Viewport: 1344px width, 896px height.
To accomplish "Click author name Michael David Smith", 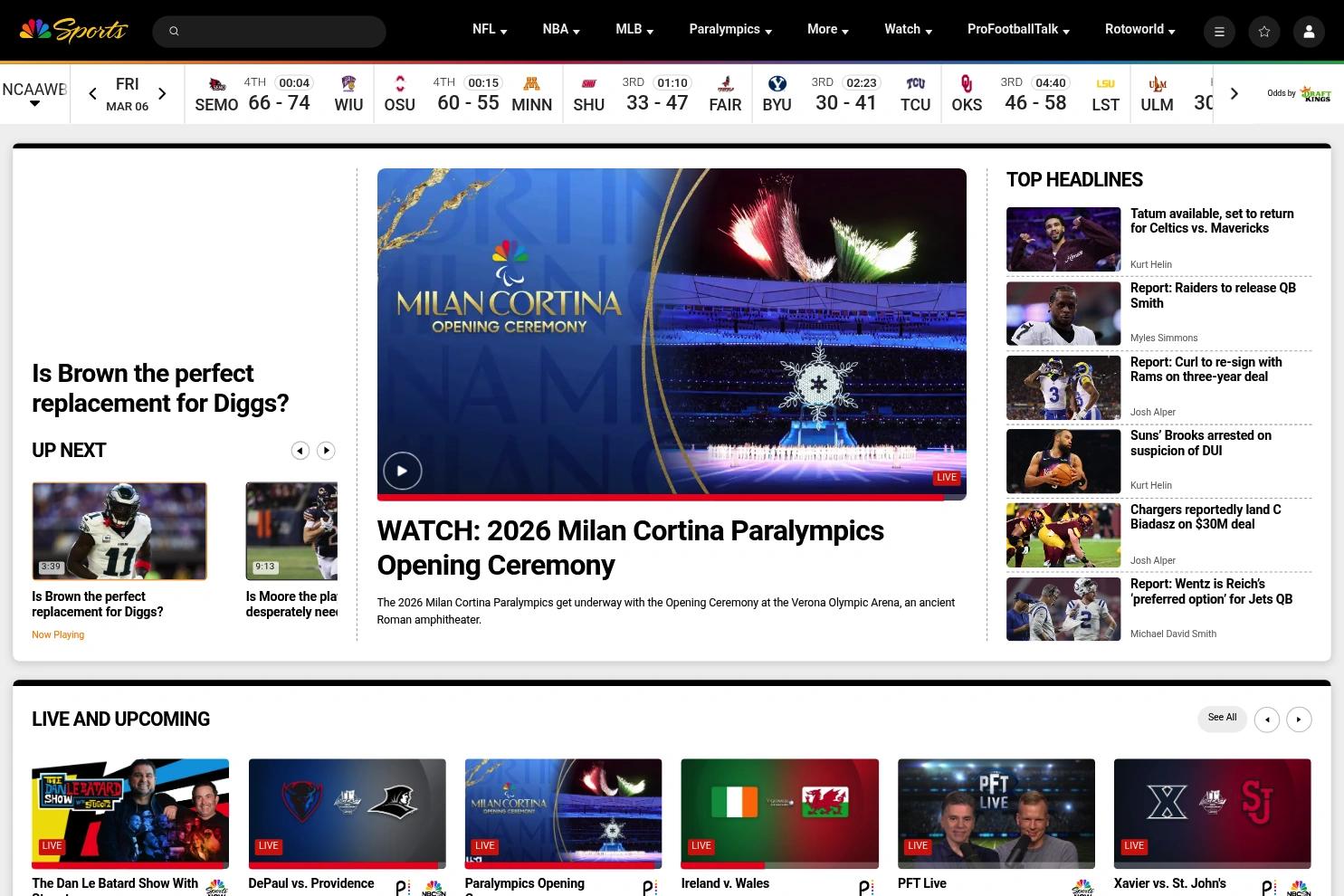I will tap(1173, 634).
